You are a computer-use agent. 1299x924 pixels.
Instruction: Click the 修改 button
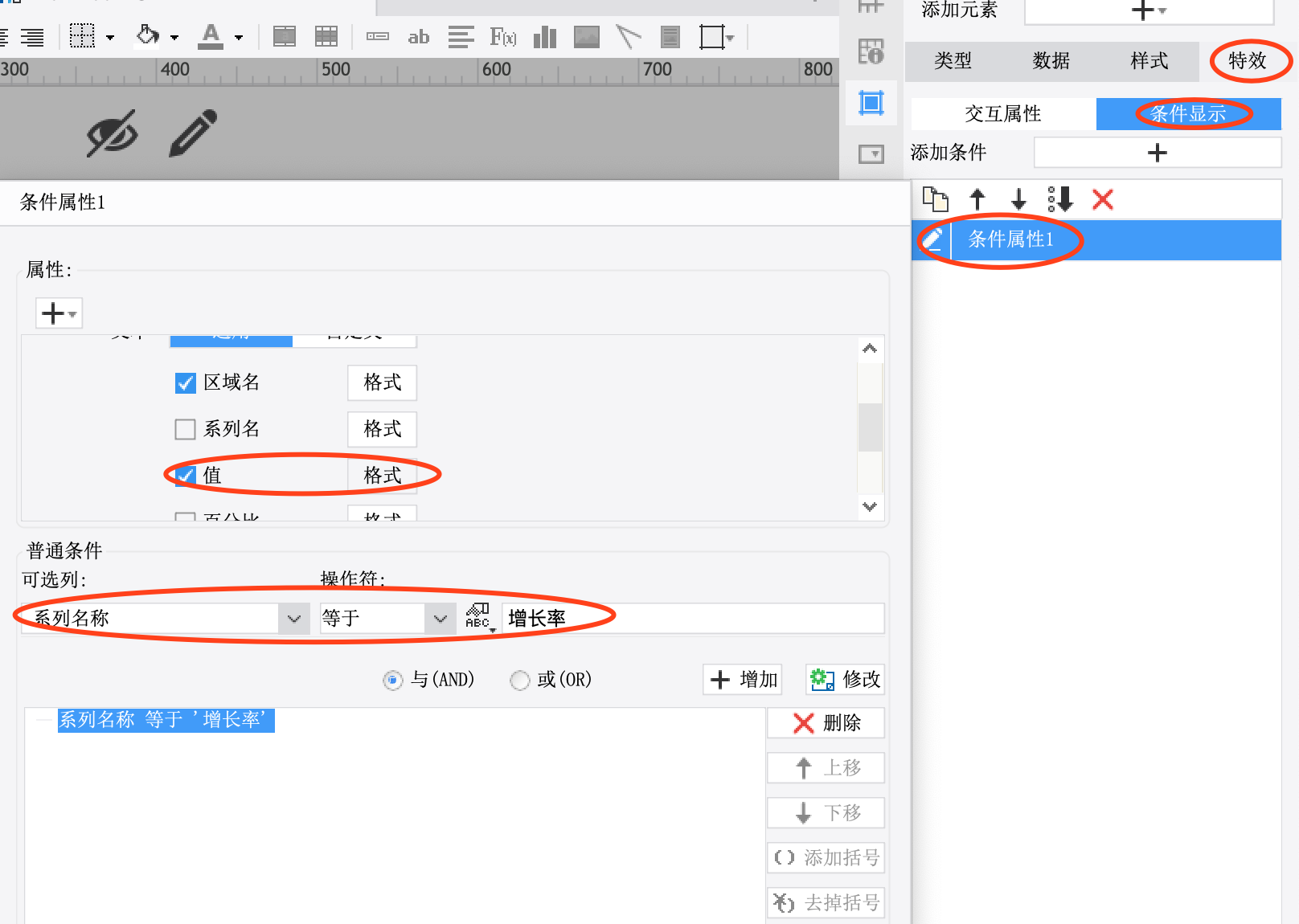point(846,680)
